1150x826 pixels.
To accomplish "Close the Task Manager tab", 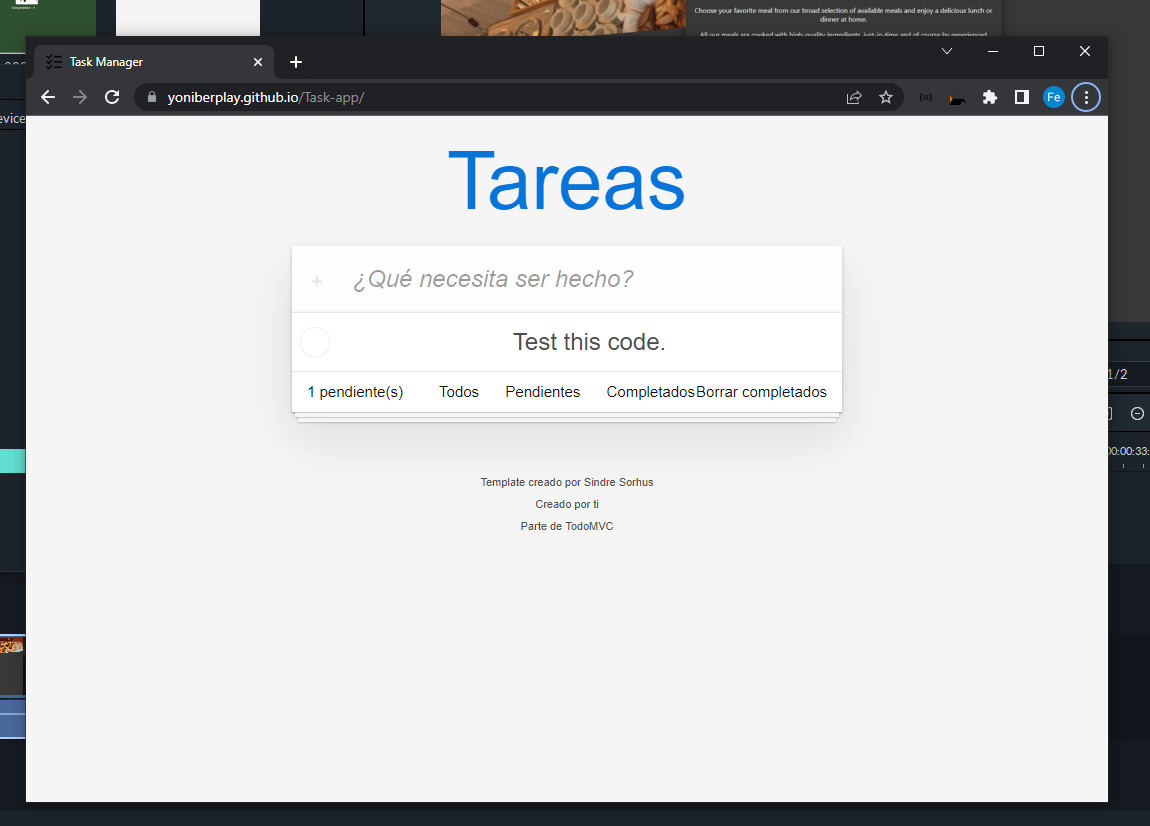I will (258, 62).
